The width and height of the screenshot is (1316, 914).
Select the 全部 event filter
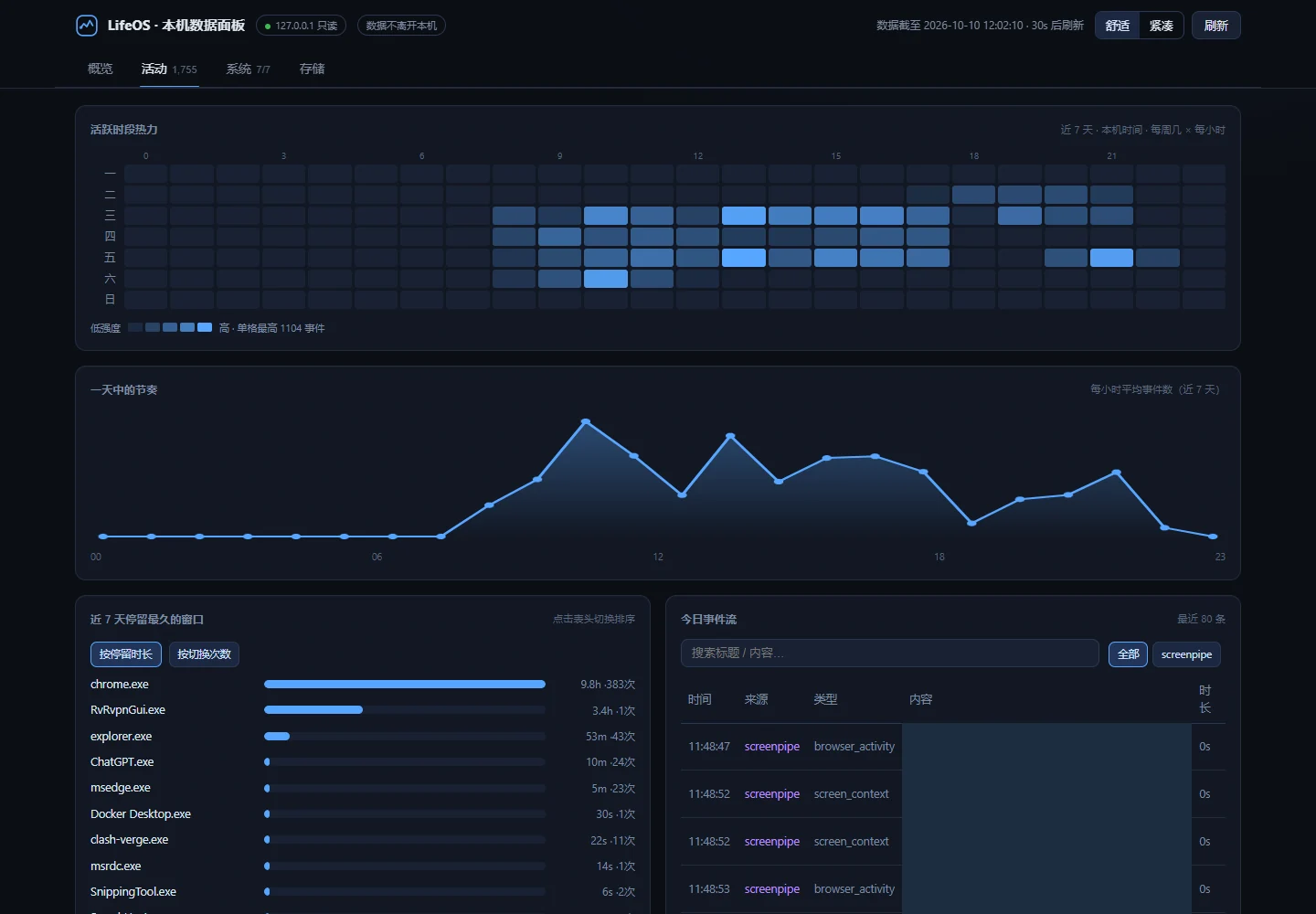click(1128, 654)
